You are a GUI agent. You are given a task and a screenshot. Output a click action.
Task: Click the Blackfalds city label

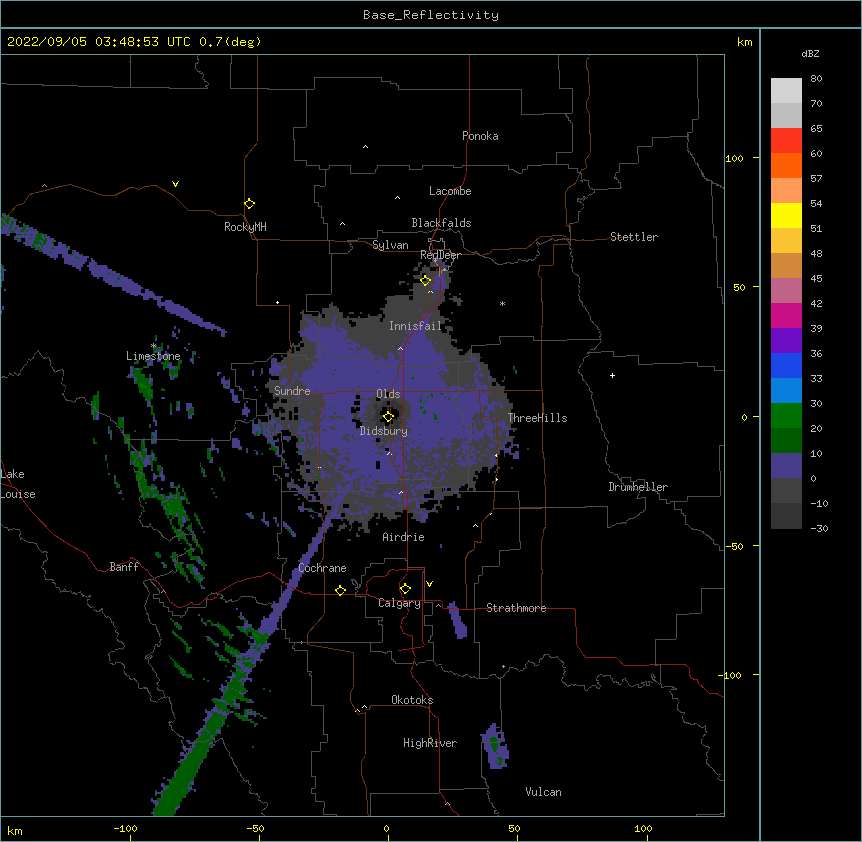click(x=441, y=223)
